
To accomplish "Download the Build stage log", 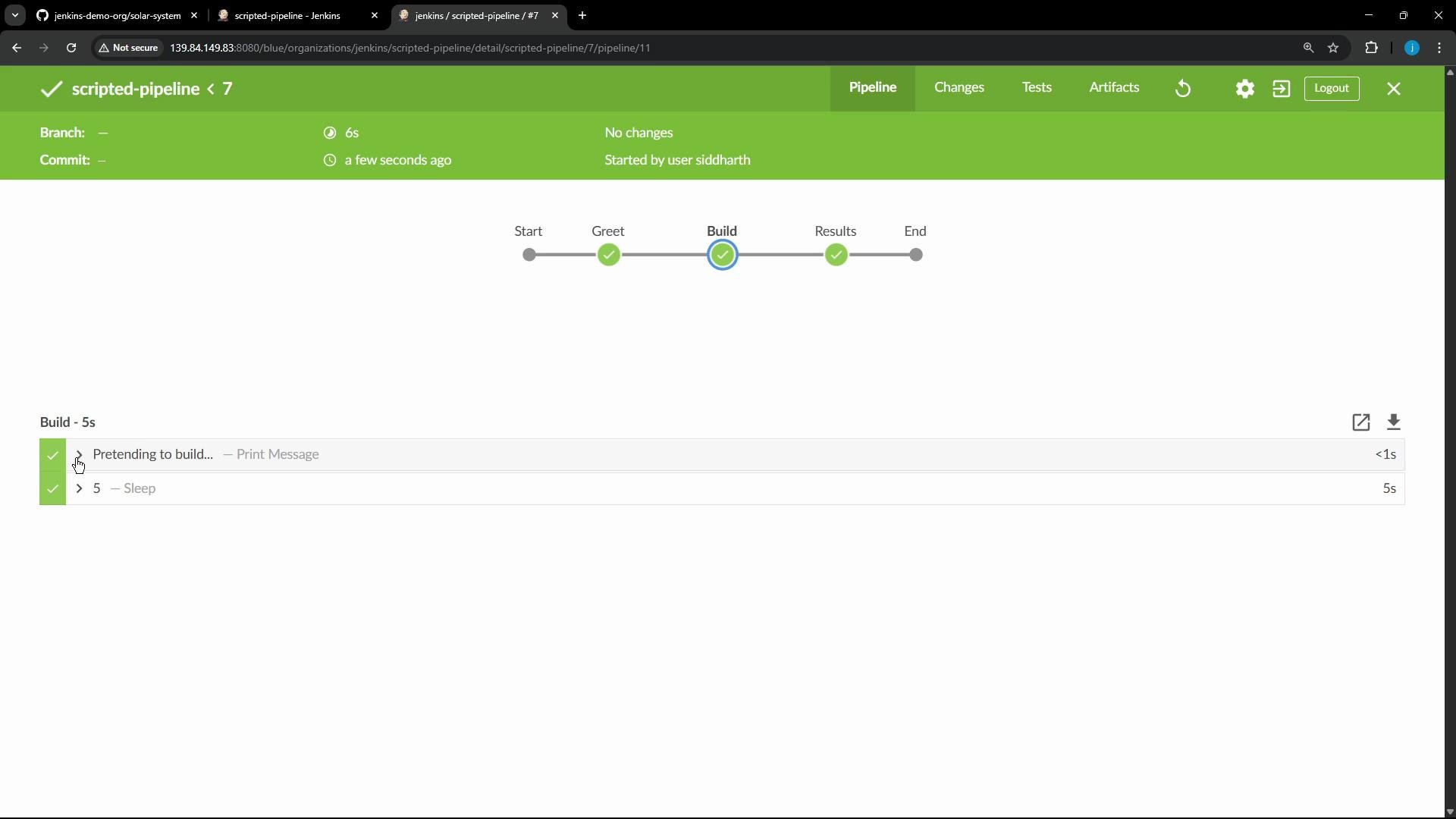I will pyautogui.click(x=1394, y=422).
